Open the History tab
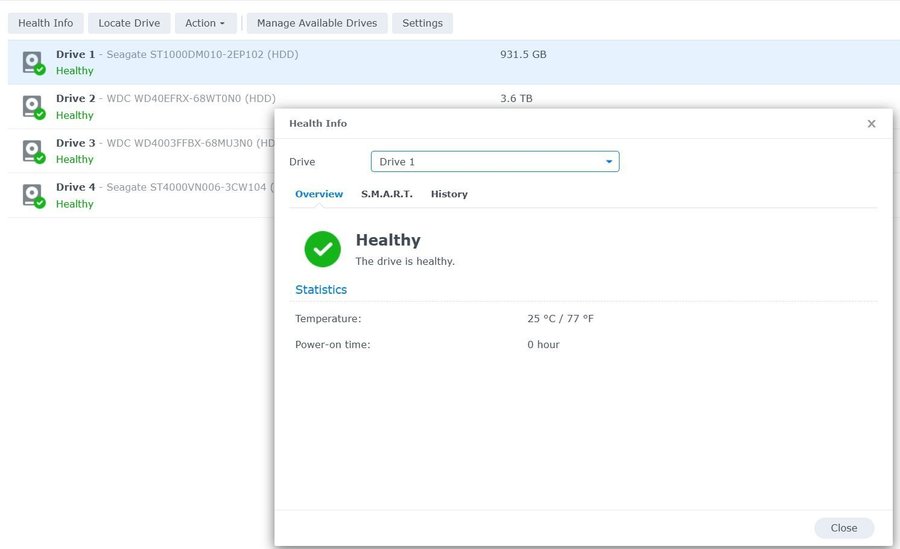Viewport: 900px width, 549px height. [449, 194]
